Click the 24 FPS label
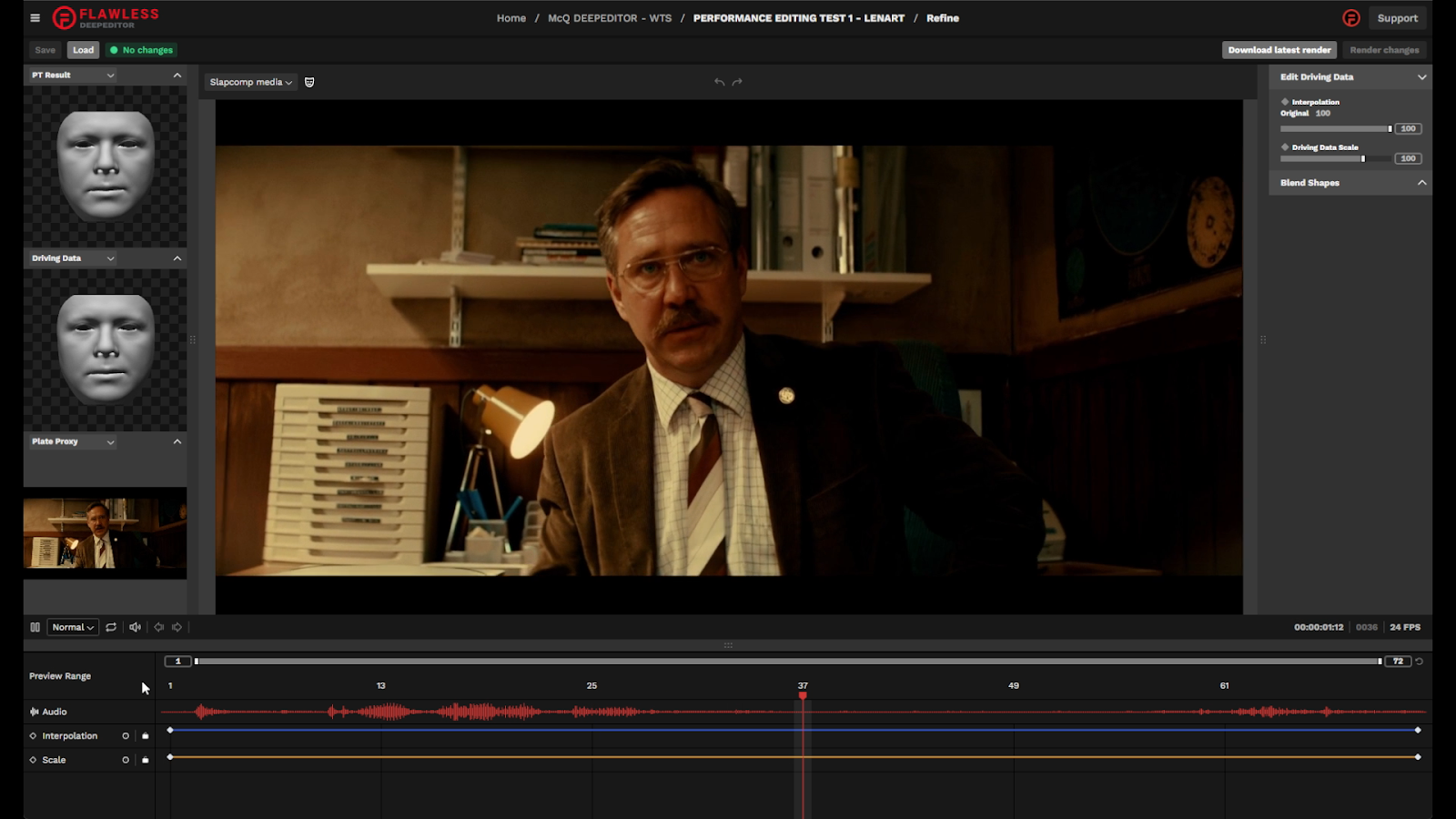 (x=1405, y=627)
